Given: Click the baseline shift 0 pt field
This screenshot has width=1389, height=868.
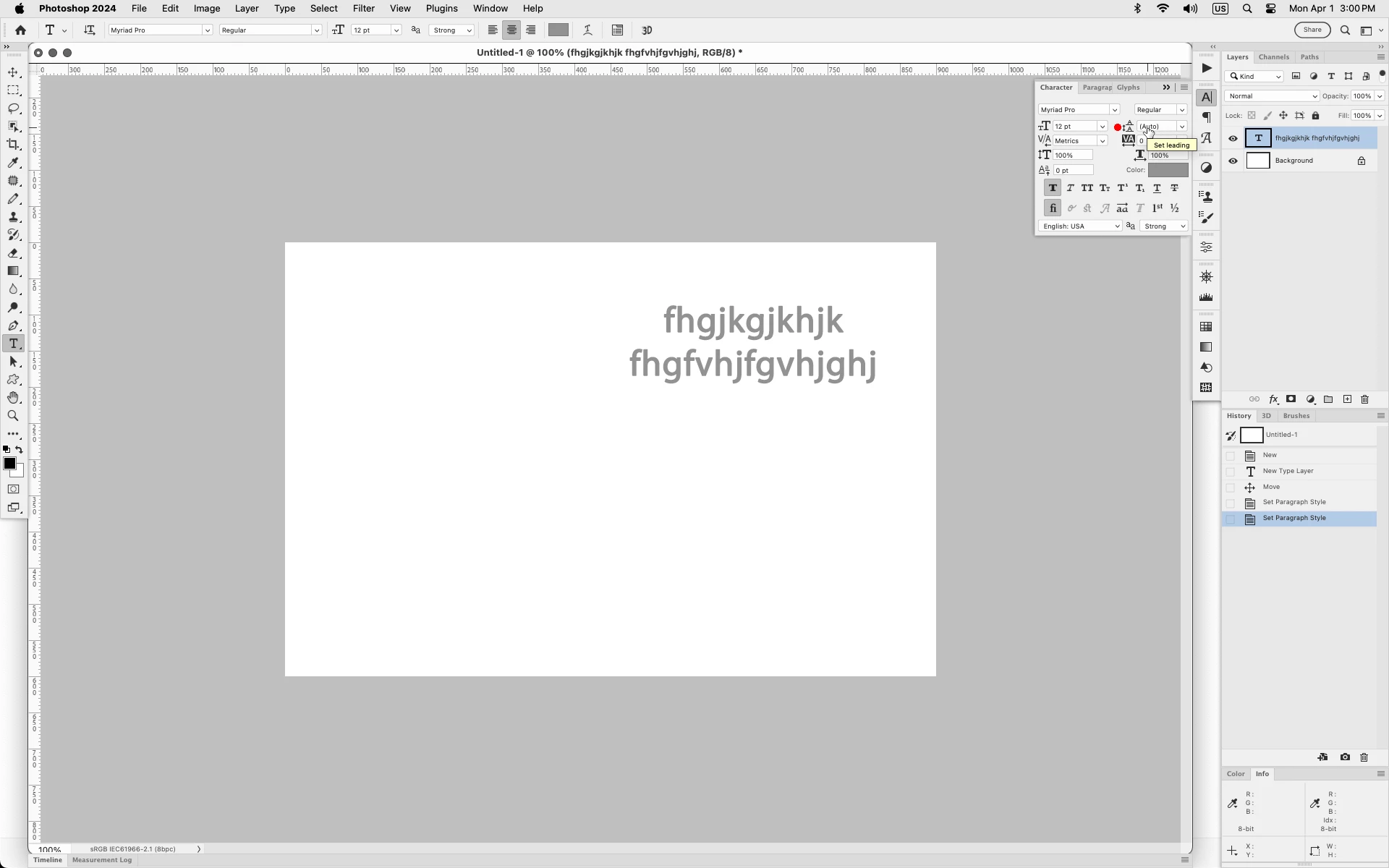Looking at the screenshot, I should pyautogui.click(x=1072, y=171).
